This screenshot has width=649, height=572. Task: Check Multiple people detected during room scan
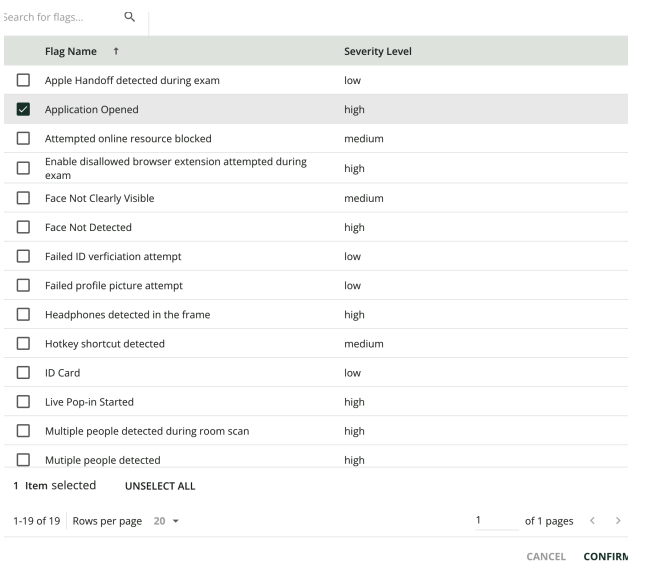[23, 431]
